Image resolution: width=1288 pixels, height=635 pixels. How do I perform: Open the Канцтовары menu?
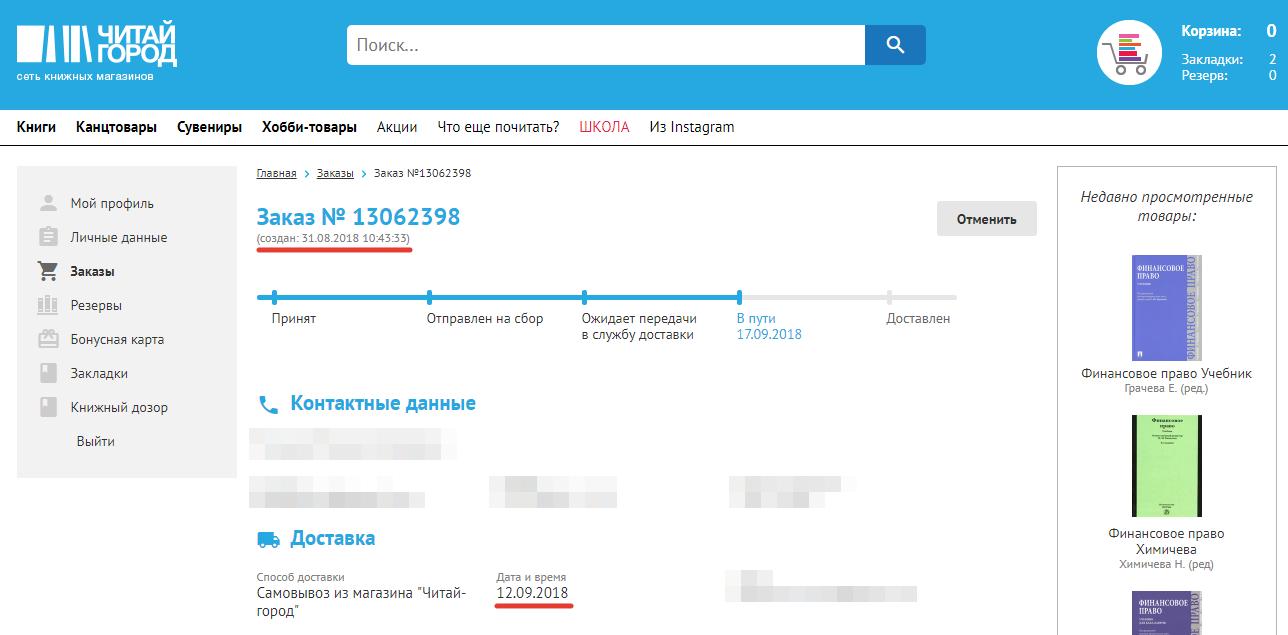coord(116,127)
